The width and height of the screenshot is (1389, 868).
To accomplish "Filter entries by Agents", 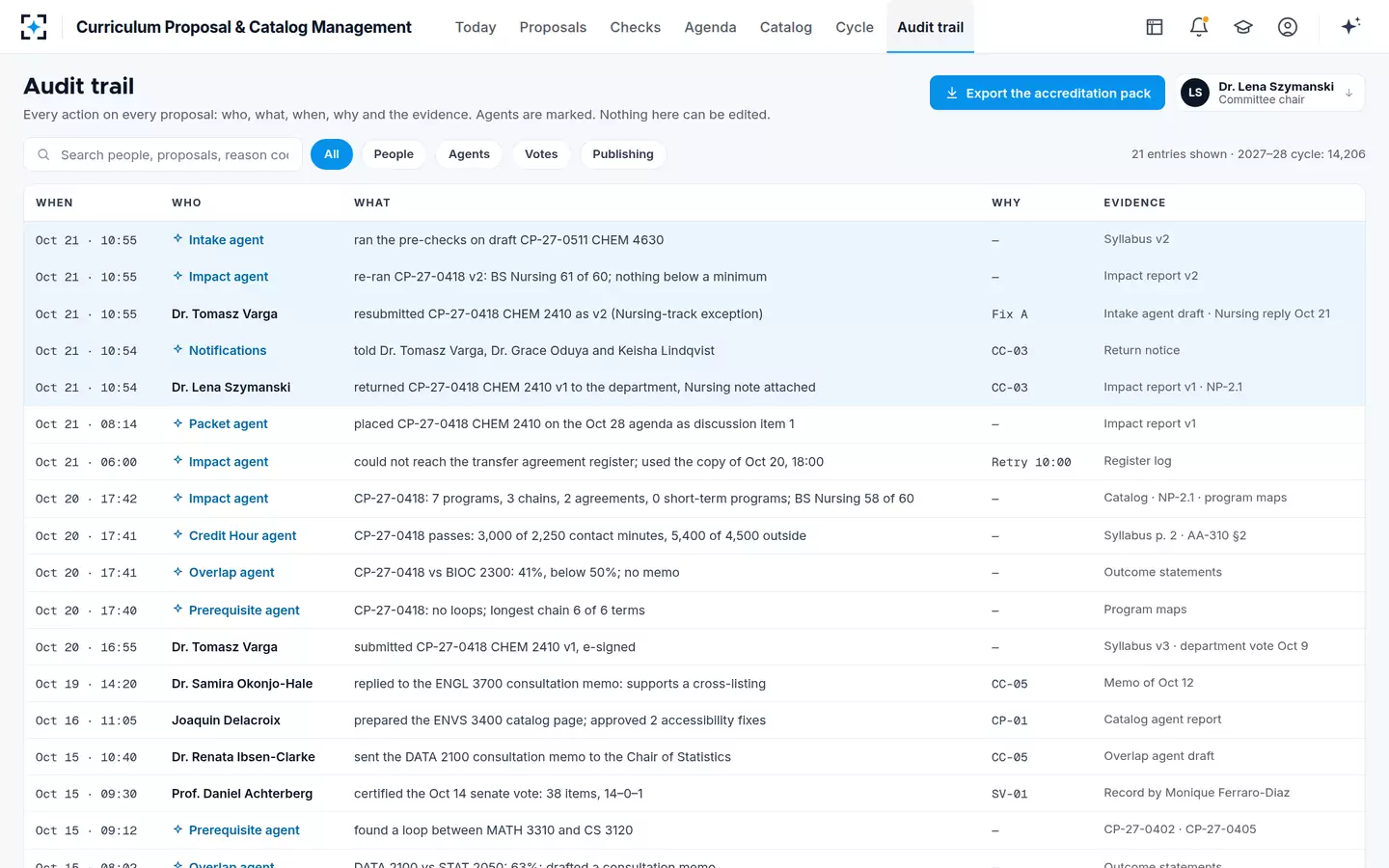I will 469,154.
